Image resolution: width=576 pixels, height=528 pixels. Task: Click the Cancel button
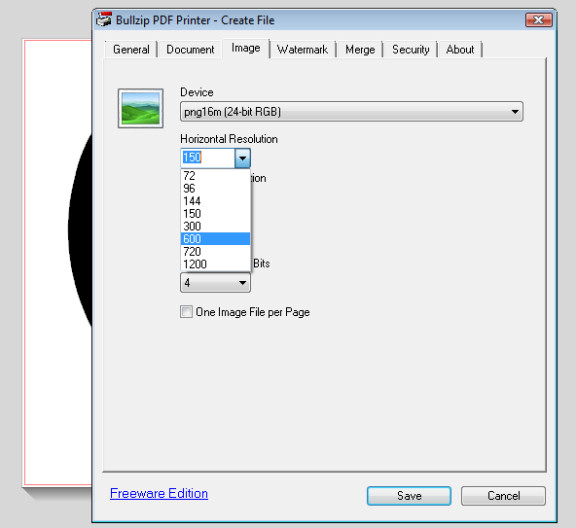(503, 496)
